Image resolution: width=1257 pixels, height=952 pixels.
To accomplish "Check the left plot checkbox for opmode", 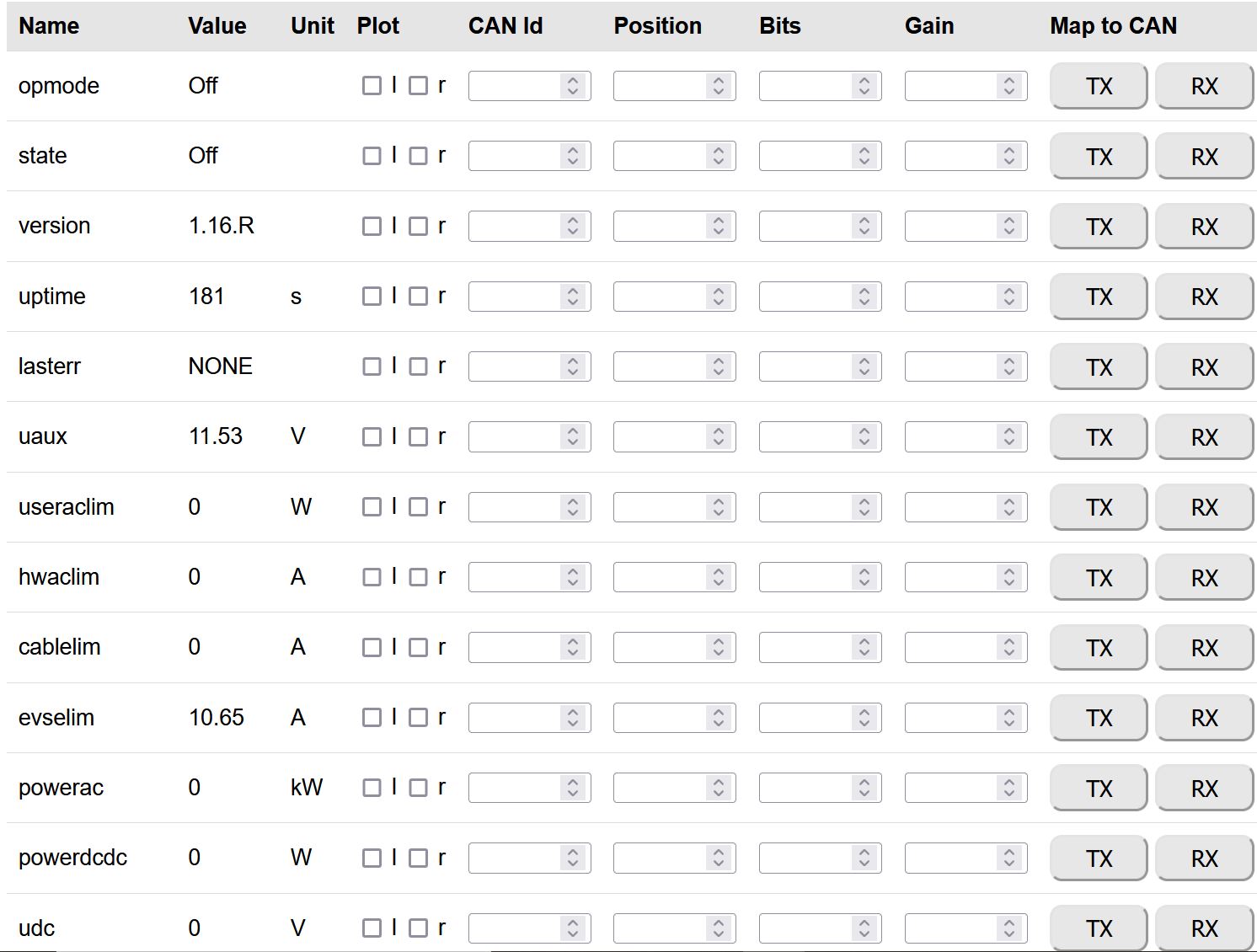I will (372, 86).
